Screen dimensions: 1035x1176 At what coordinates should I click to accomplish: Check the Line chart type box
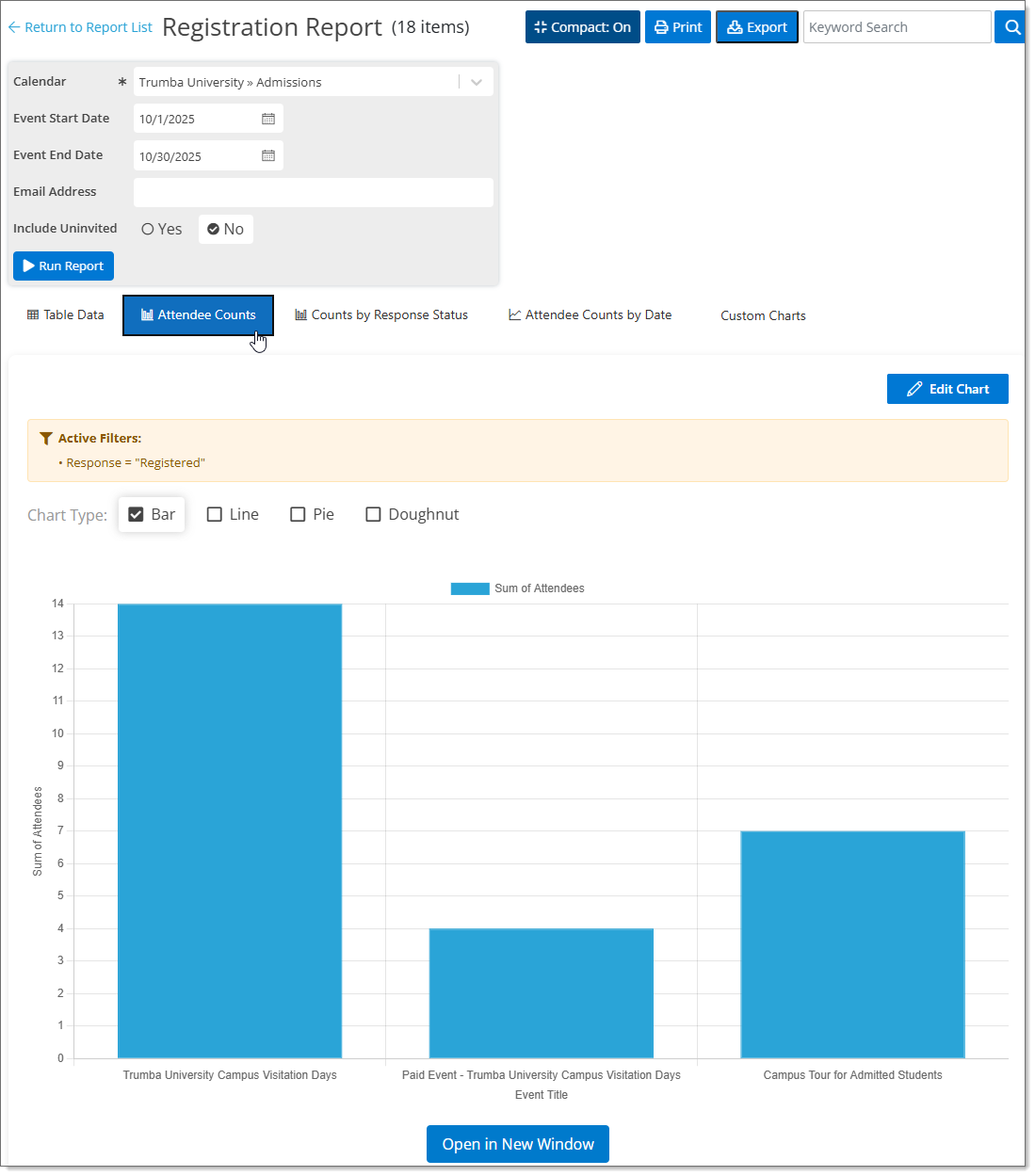[215, 514]
